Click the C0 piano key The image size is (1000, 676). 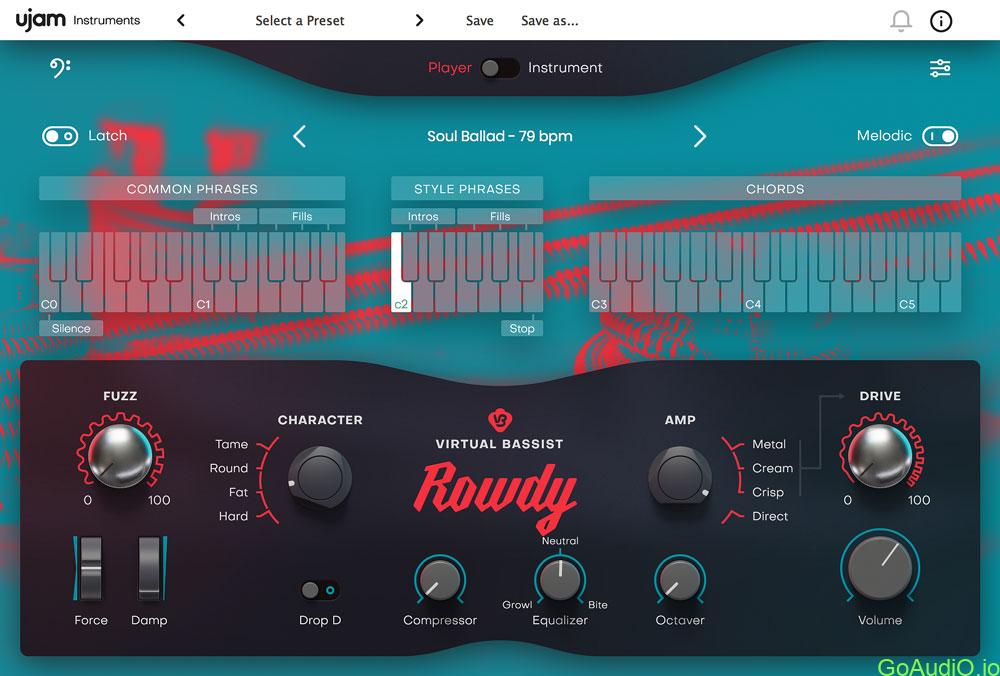click(x=48, y=297)
